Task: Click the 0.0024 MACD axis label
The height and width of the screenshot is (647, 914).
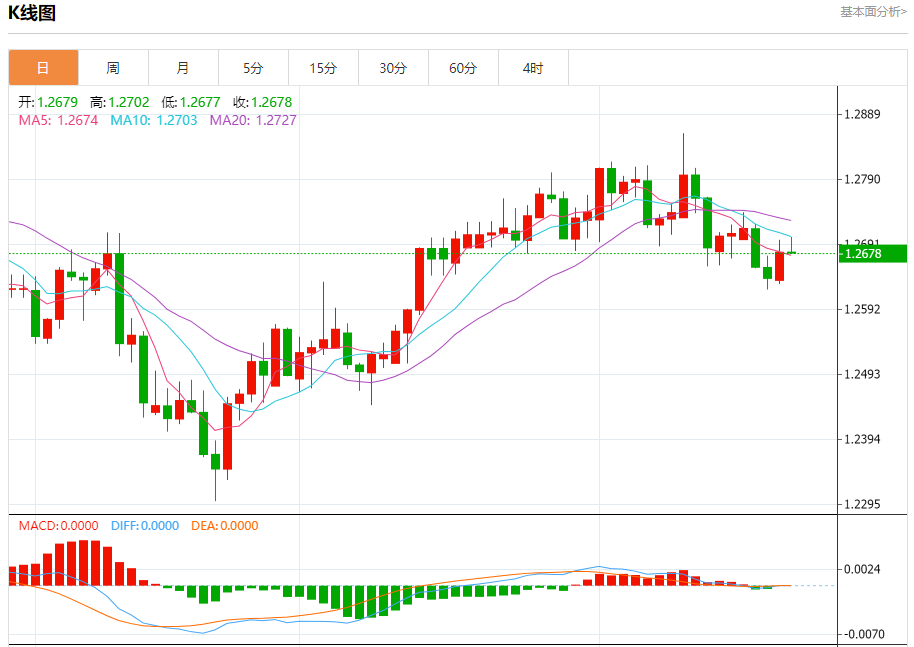Action: pos(862,569)
